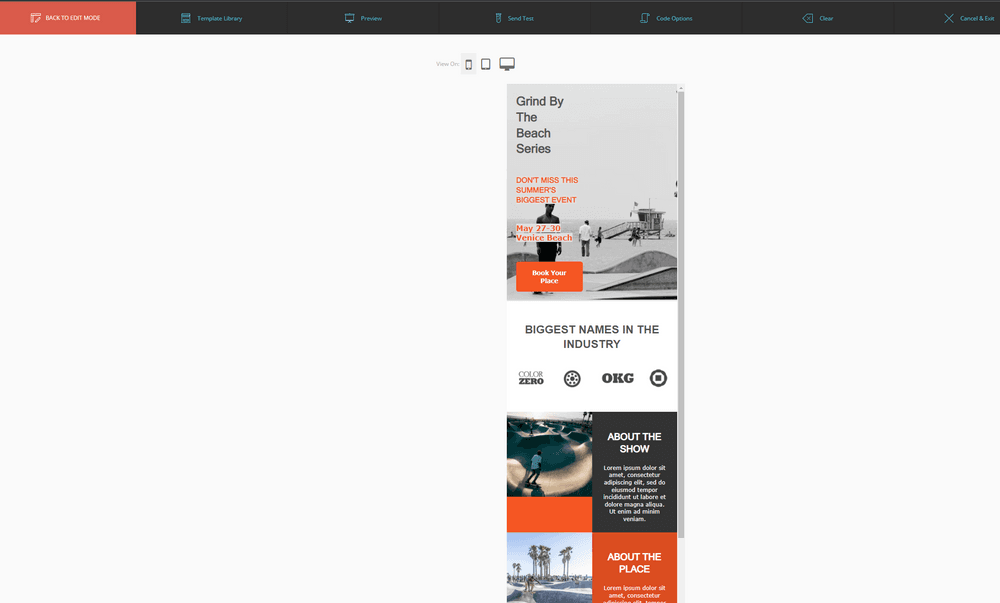Click the Send Test icon

click(x=499, y=18)
